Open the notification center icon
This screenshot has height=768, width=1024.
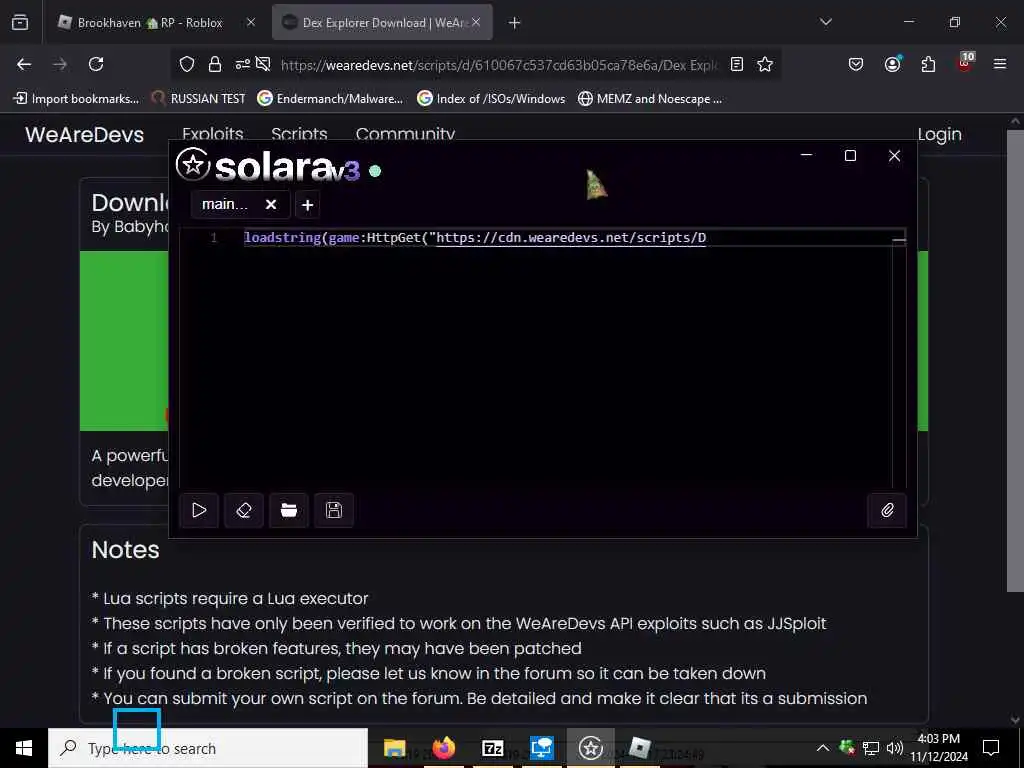pos(991,748)
